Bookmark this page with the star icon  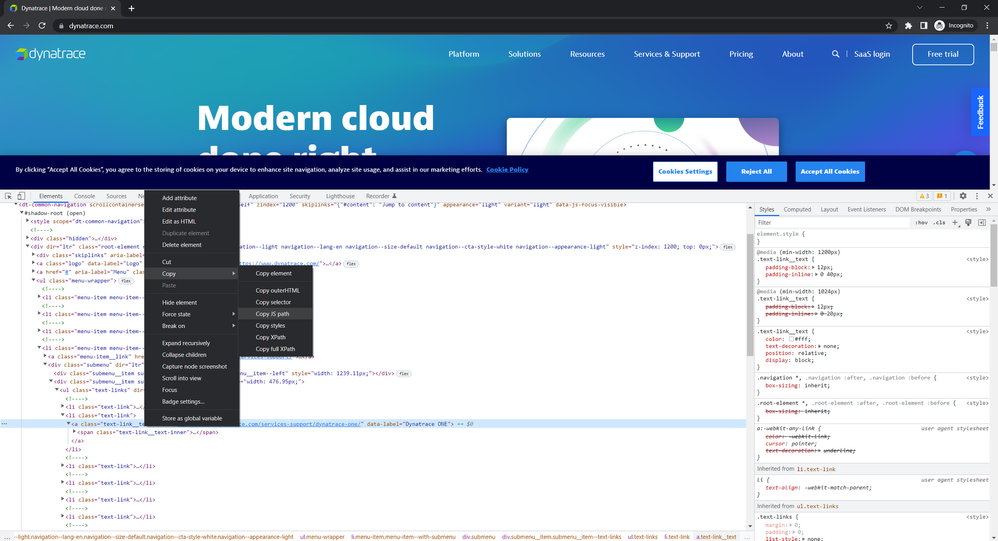coord(889,26)
